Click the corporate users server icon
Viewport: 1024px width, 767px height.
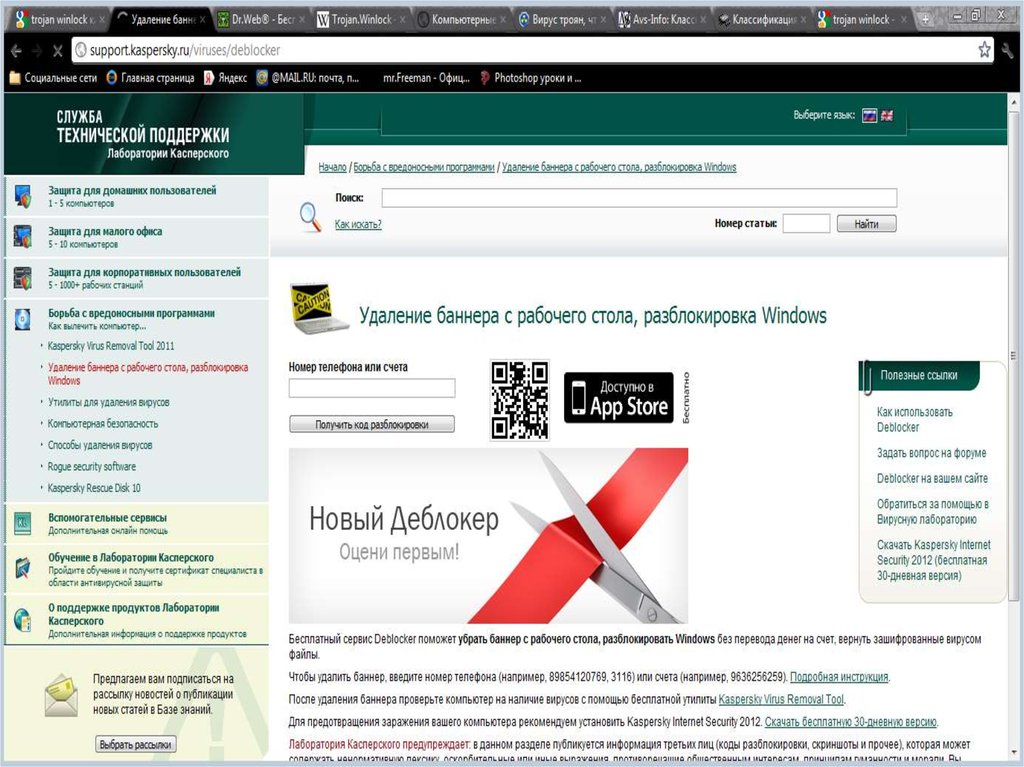pos(23,278)
